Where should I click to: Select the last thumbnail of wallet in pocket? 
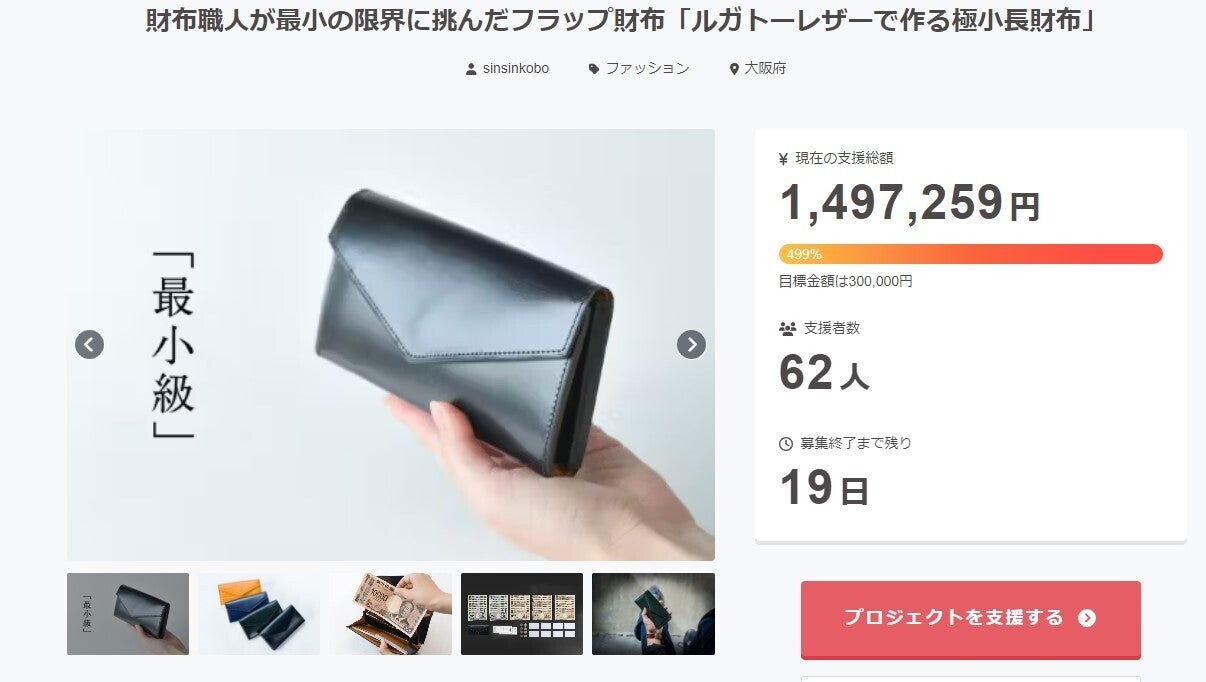tap(653, 614)
